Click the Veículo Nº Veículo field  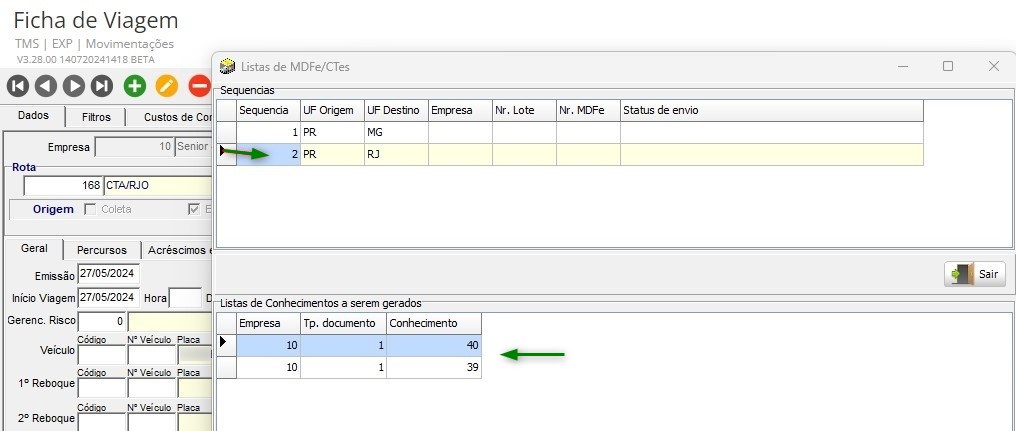click(152, 355)
